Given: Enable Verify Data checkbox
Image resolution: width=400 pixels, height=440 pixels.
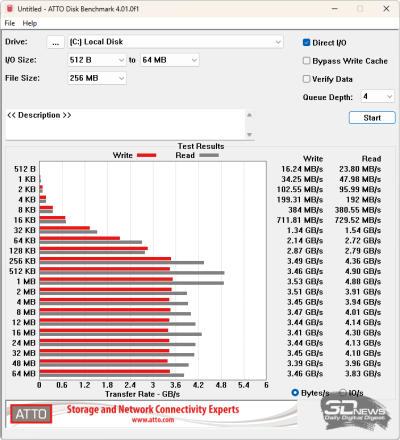Looking at the screenshot, I should click(306, 79).
